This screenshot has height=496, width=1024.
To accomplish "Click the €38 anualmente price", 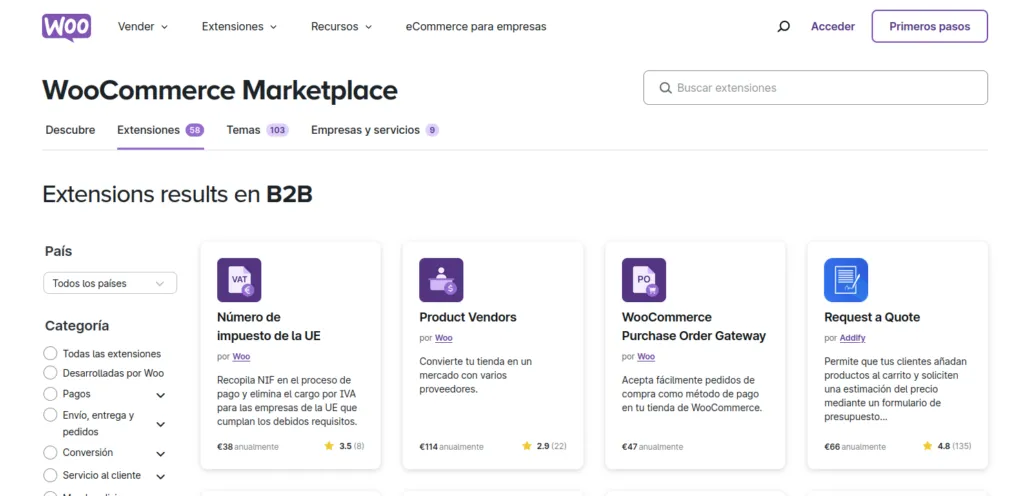I will (x=248, y=447).
